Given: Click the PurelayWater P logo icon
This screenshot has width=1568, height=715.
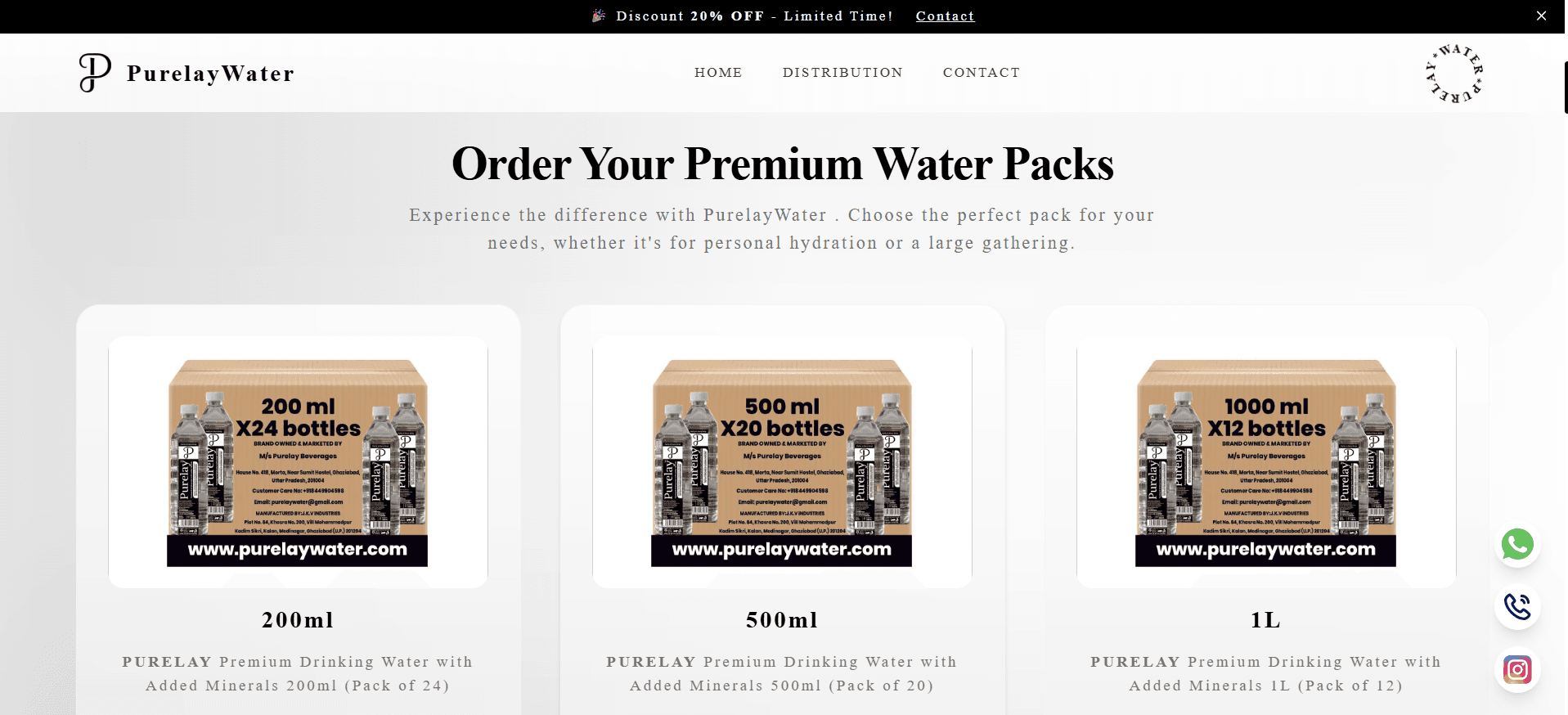Looking at the screenshot, I should [95, 73].
